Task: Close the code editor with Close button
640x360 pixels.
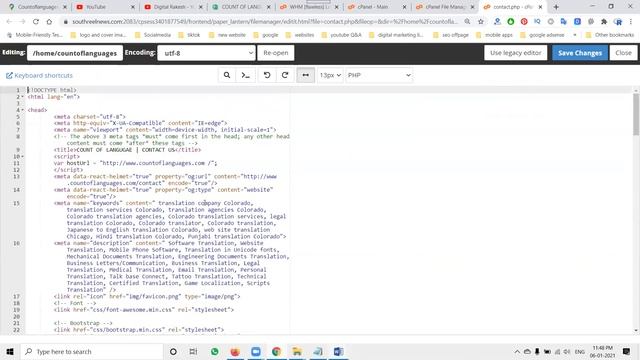Action: click(623, 53)
